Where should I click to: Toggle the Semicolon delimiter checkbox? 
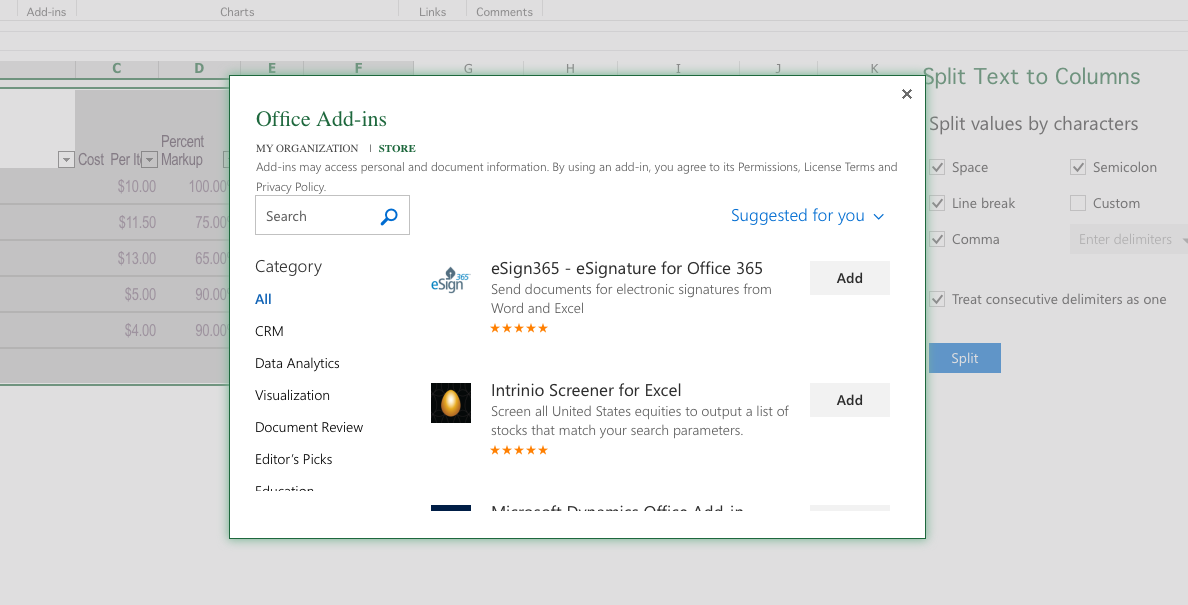pos(1078,167)
